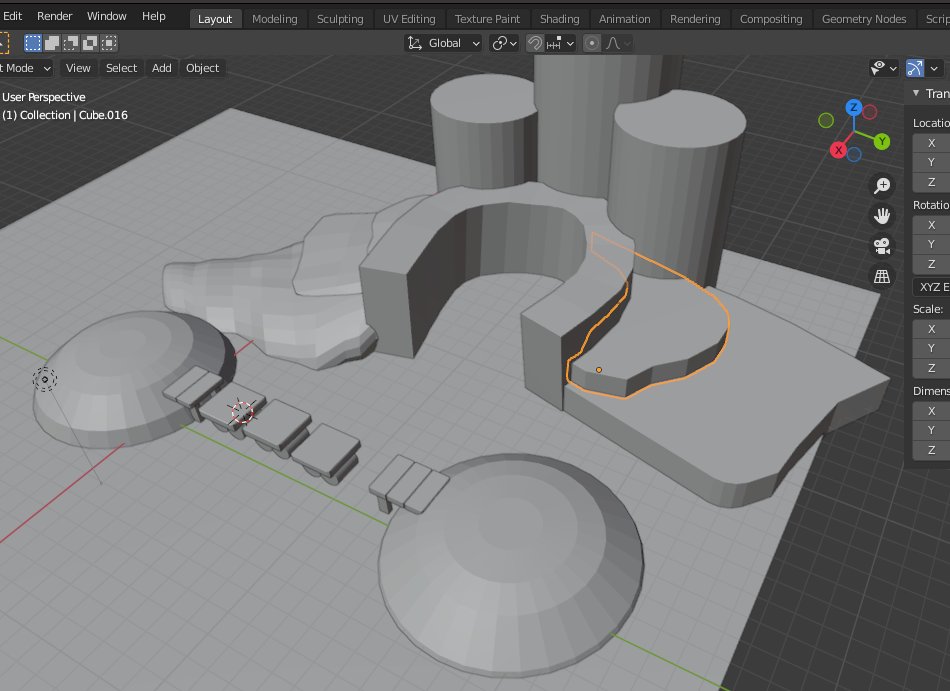
Task: Click the Location X field
Action: coord(931,143)
